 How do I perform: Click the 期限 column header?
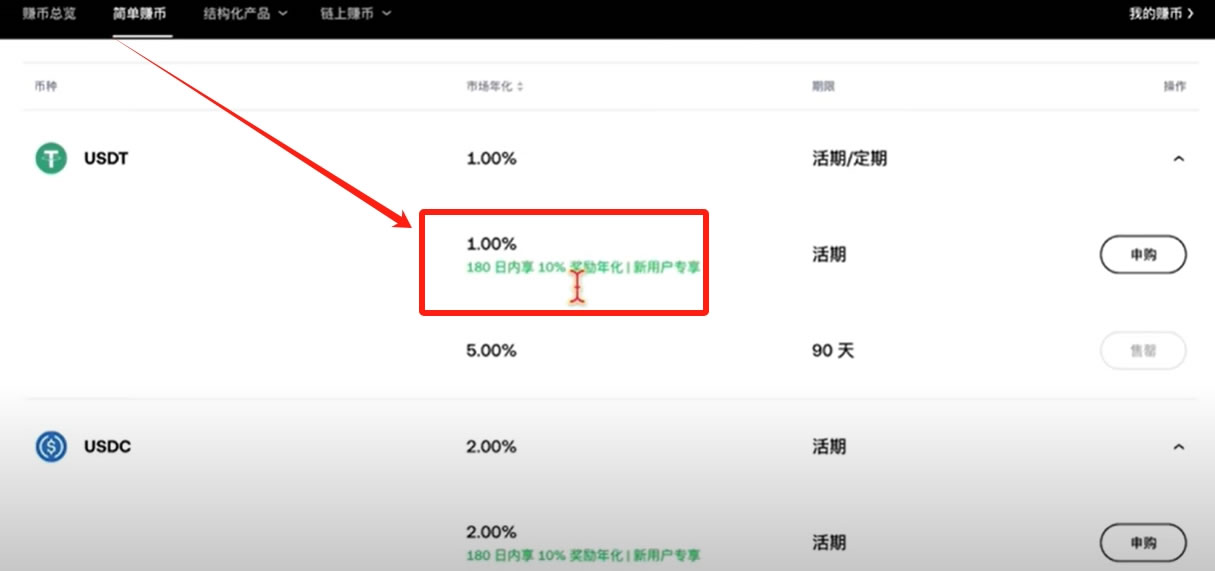coord(823,87)
